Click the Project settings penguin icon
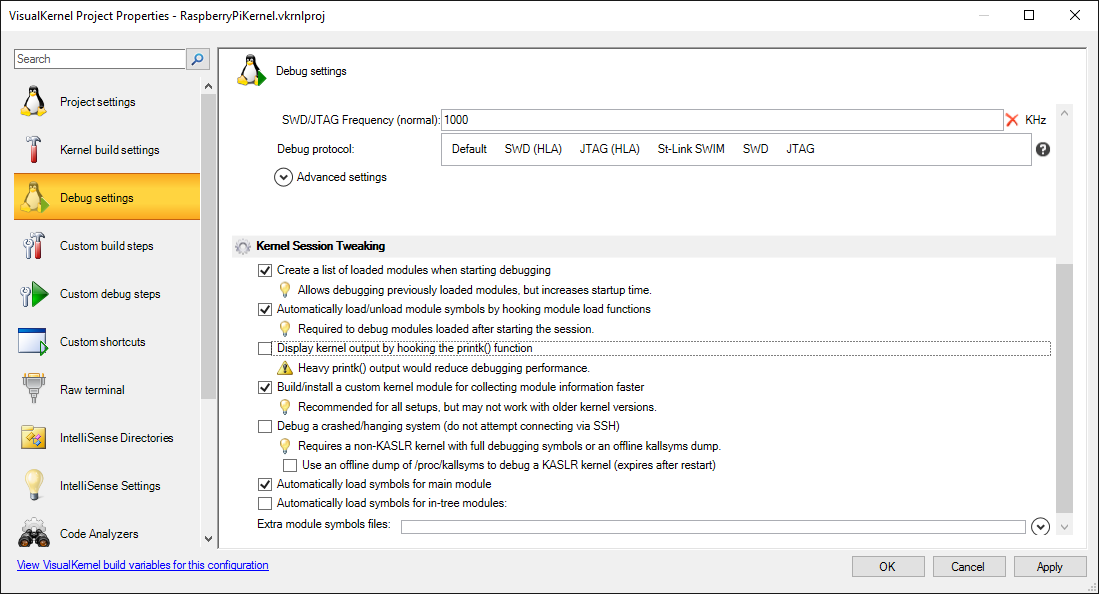 coord(33,102)
